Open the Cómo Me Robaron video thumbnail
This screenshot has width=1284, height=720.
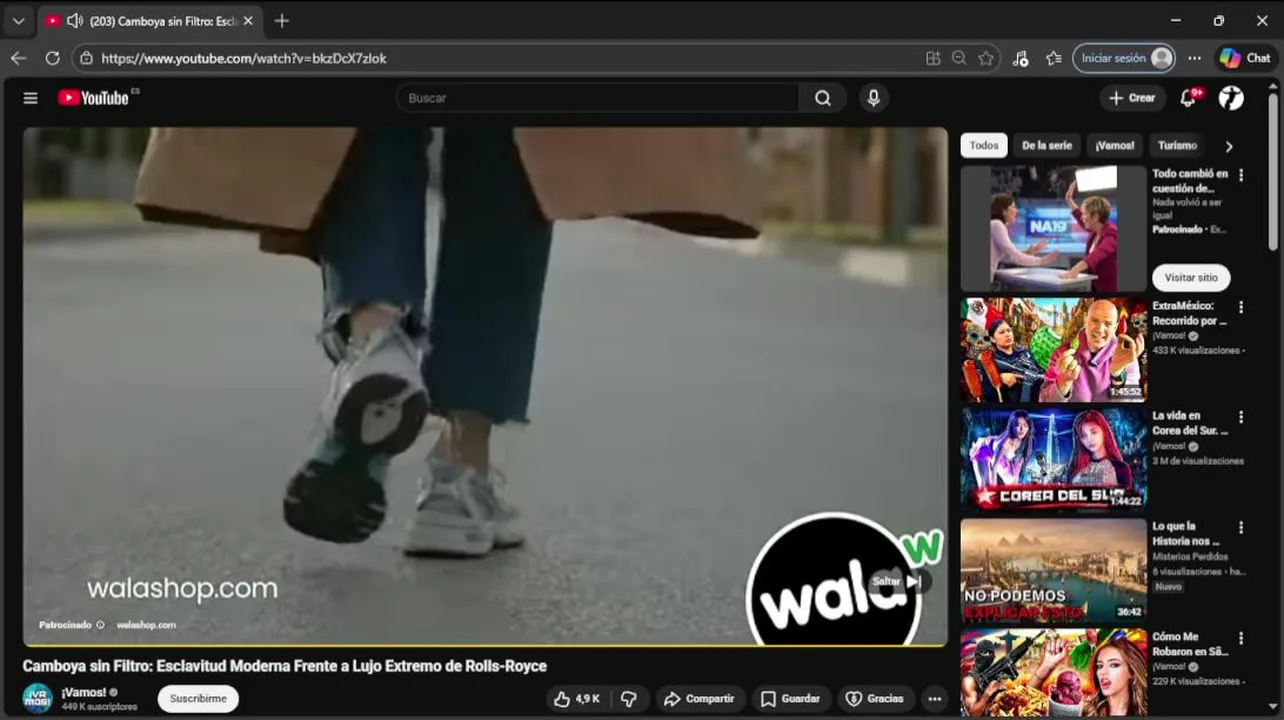pos(1053,672)
